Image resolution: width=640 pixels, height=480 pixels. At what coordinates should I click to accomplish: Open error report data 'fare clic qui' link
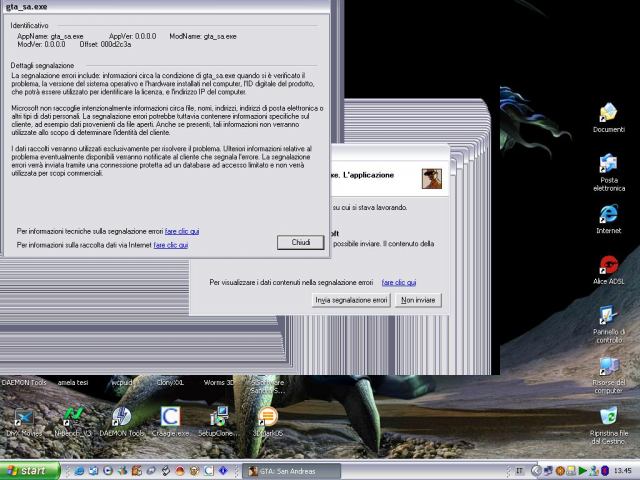coord(399,282)
